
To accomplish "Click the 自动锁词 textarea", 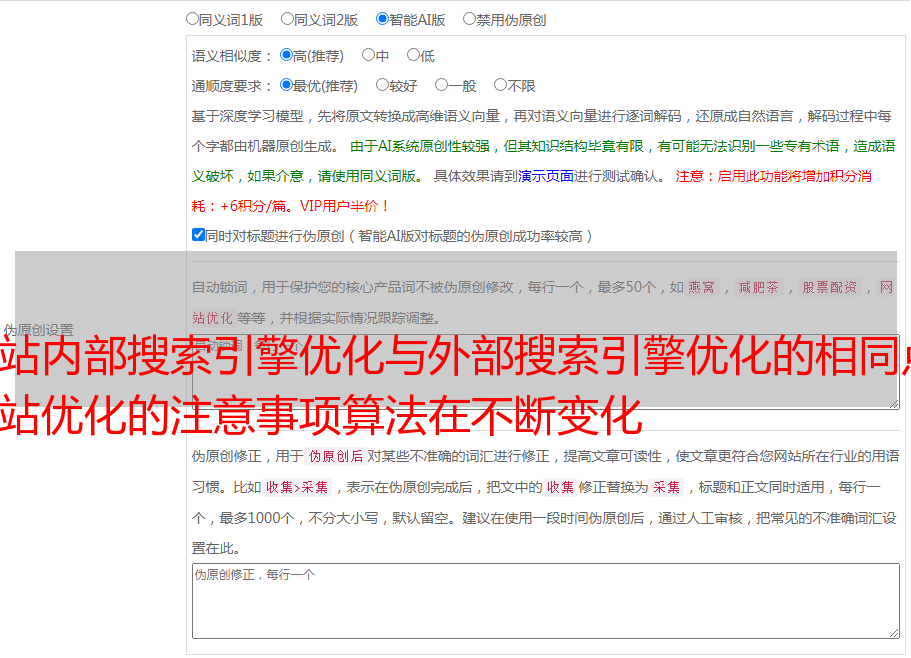I will click(x=546, y=372).
